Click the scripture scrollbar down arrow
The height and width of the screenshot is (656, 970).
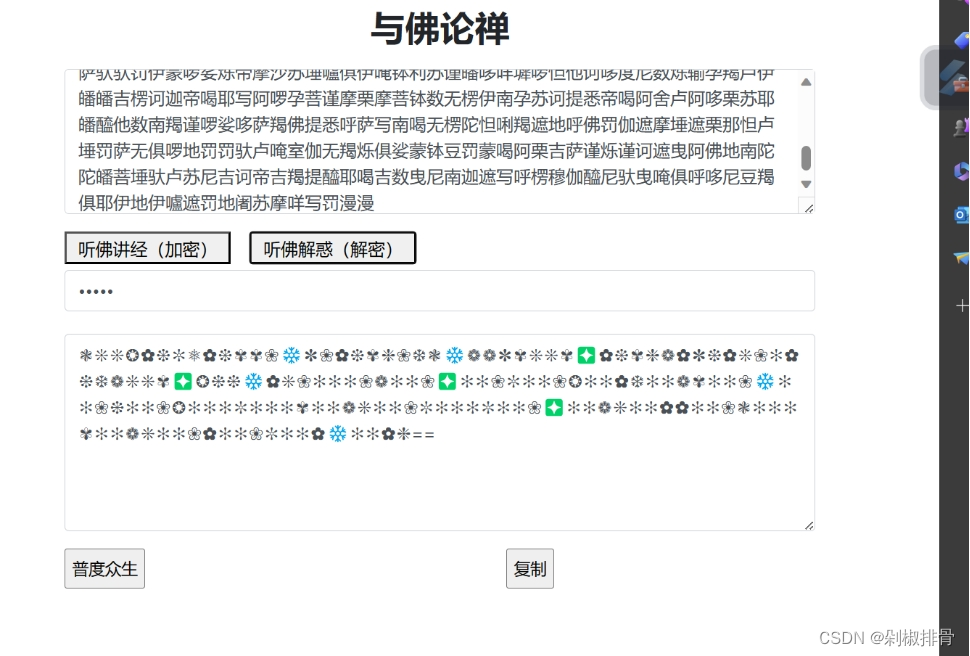coord(805,184)
